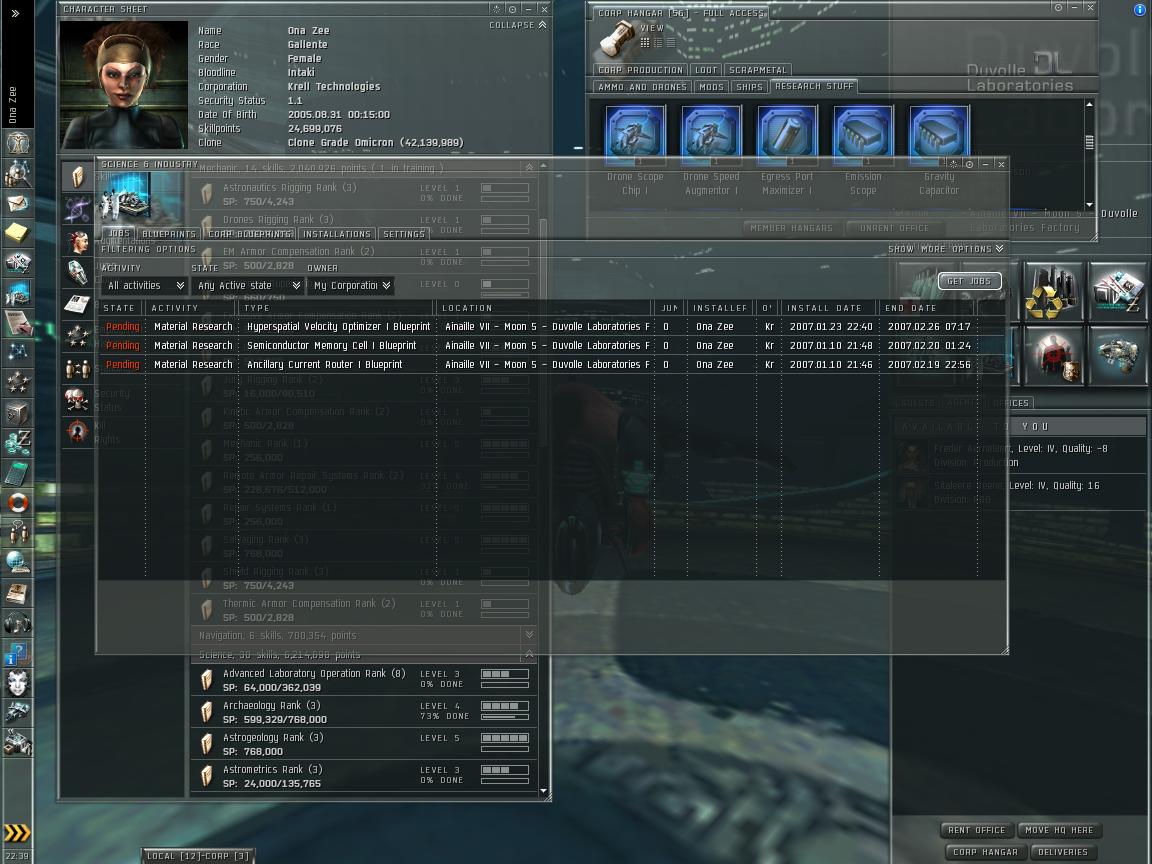Select skull Security Status icon

77,399
